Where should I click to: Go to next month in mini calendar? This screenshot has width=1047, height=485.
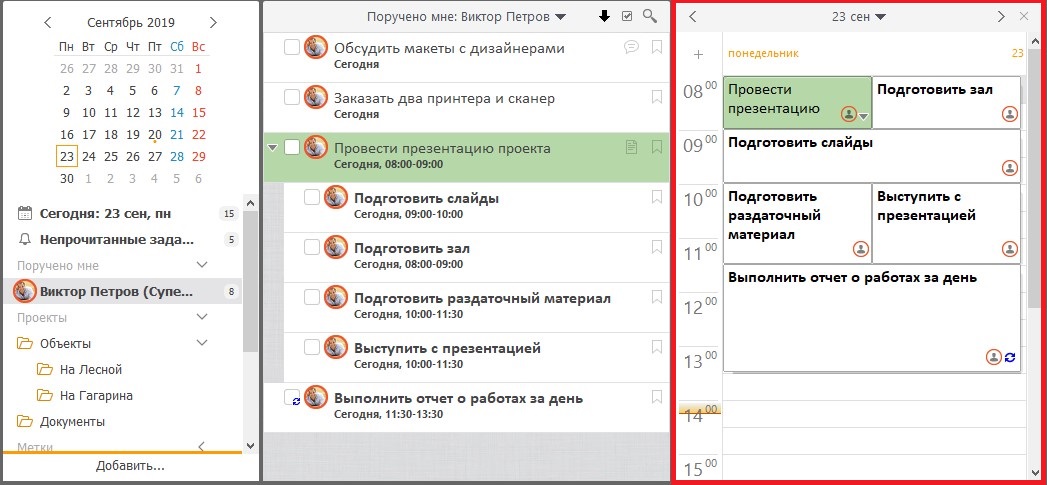point(213,23)
